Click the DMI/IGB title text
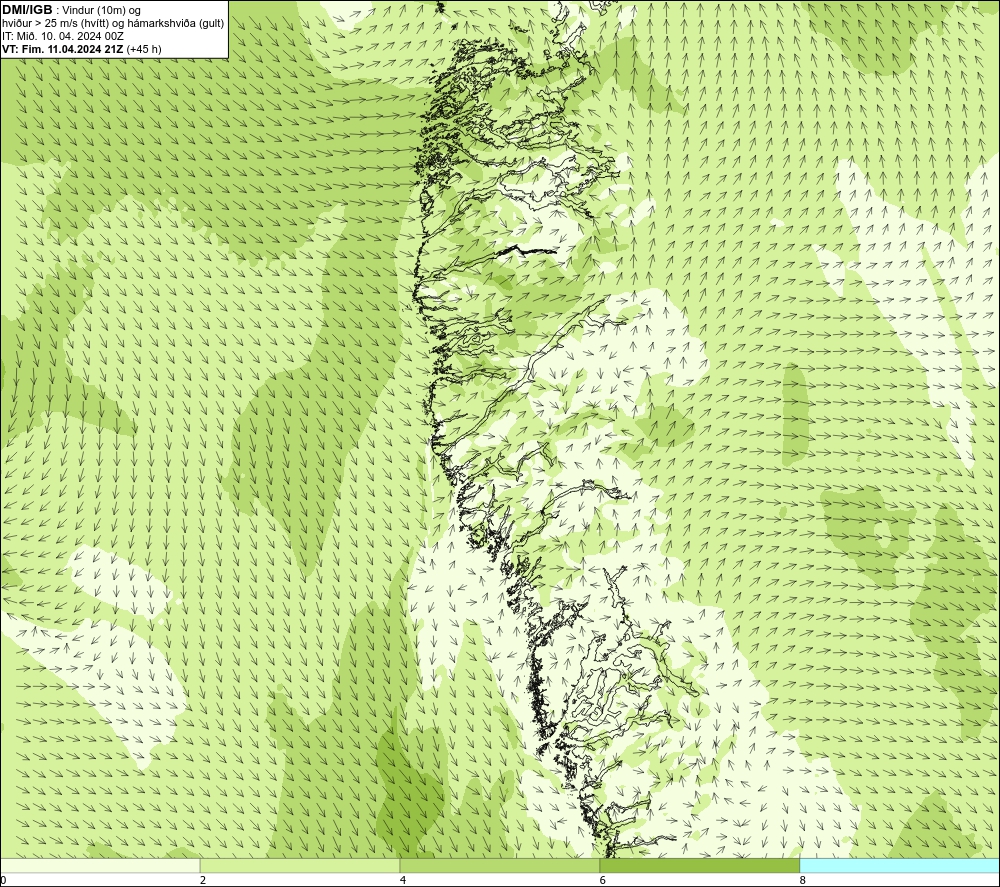1000x887 pixels. click(27, 10)
